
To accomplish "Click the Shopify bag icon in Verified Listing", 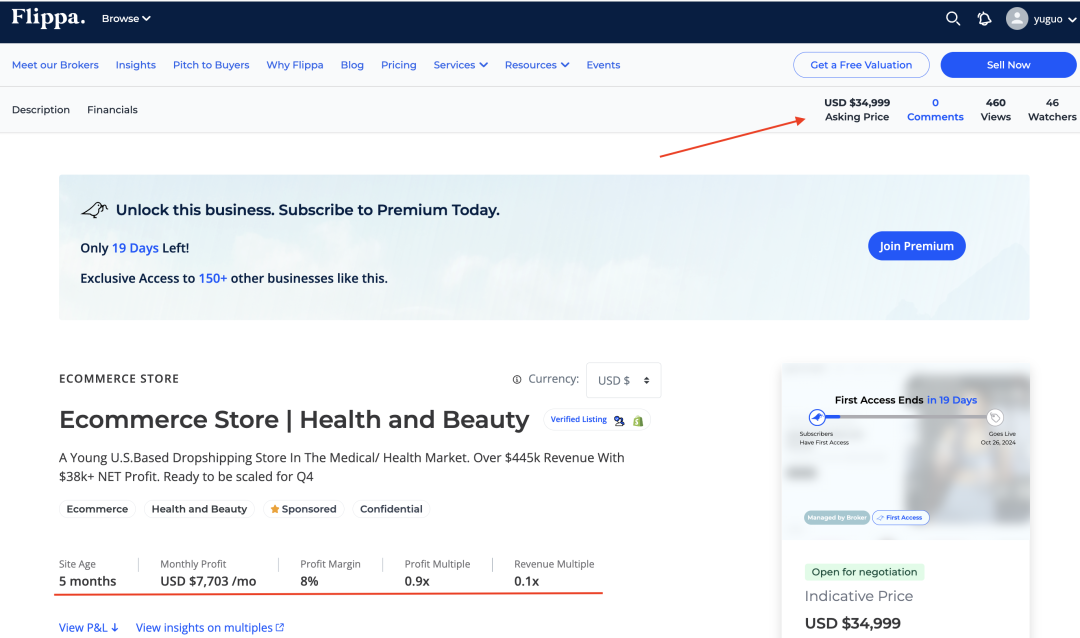I will click(x=638, y=420).
